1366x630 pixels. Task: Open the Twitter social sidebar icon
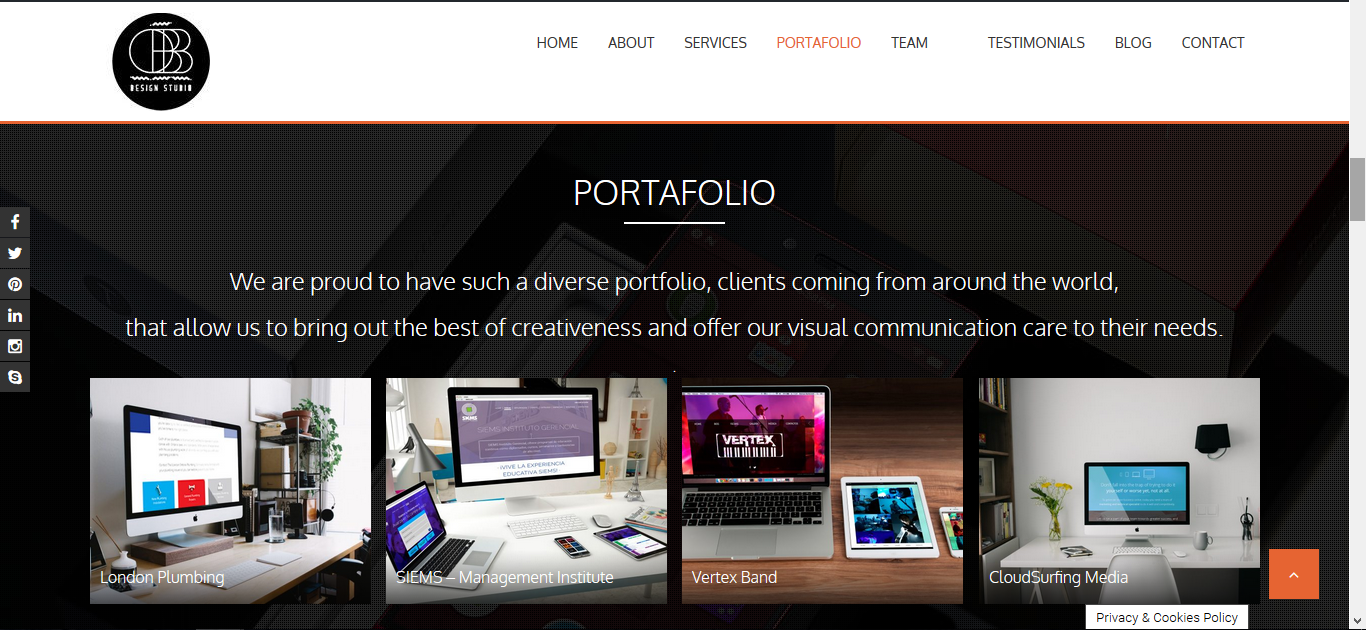pos(15,253)
